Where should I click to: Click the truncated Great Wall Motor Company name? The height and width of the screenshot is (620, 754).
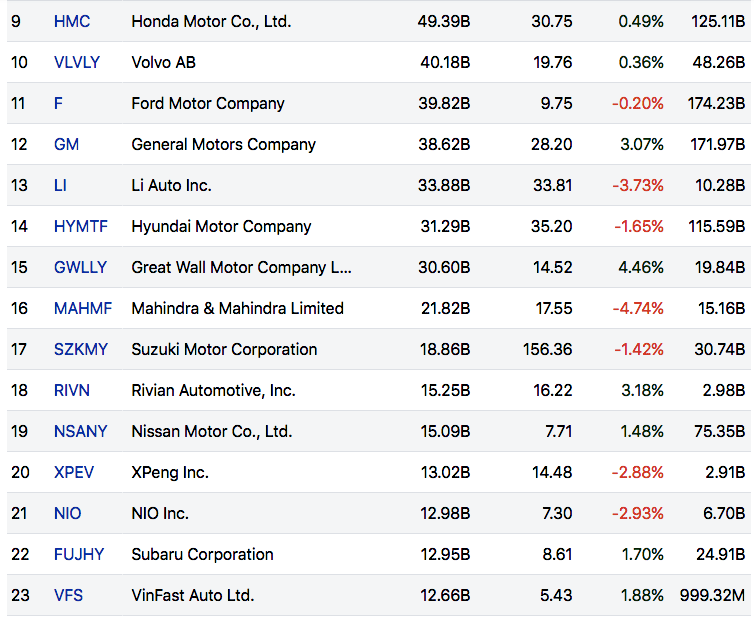[x=241, y=267]
